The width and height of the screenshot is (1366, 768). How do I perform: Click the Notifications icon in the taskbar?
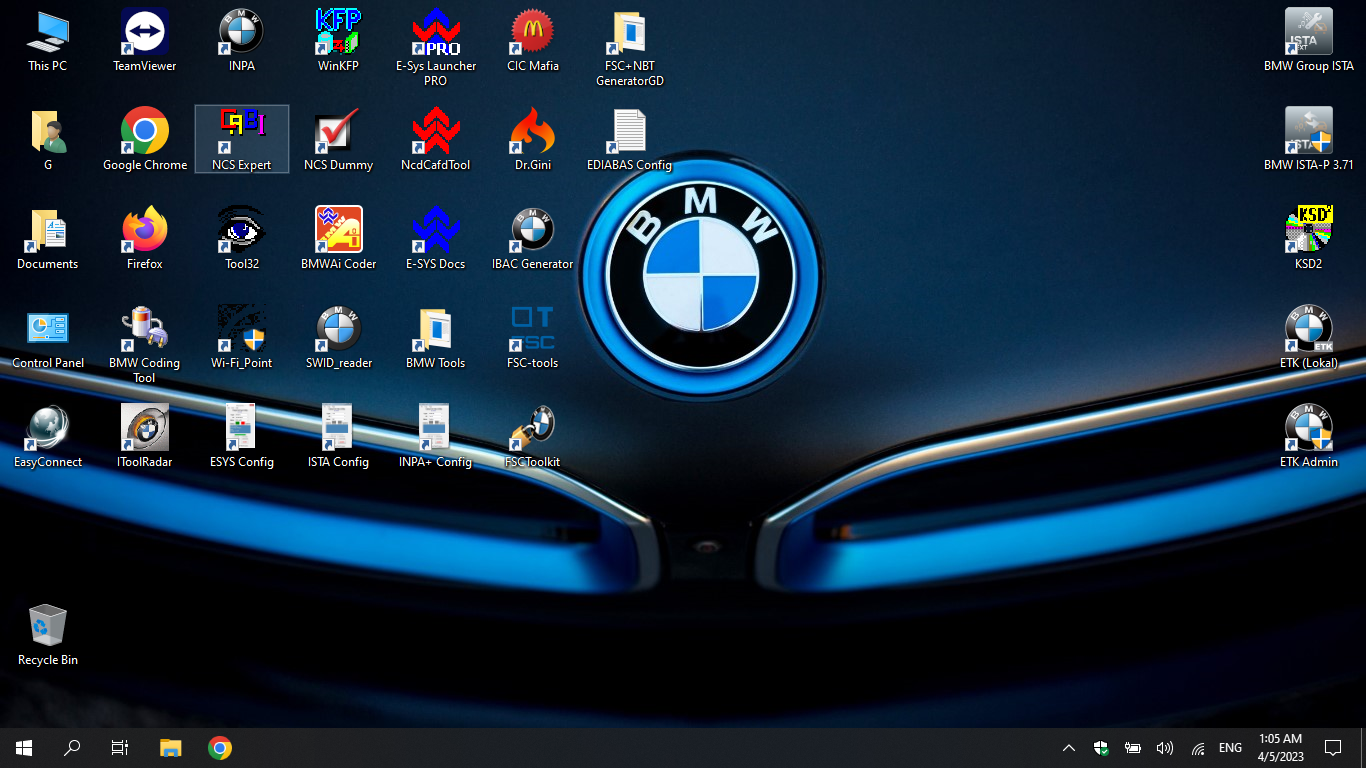tap(1334, 747)
